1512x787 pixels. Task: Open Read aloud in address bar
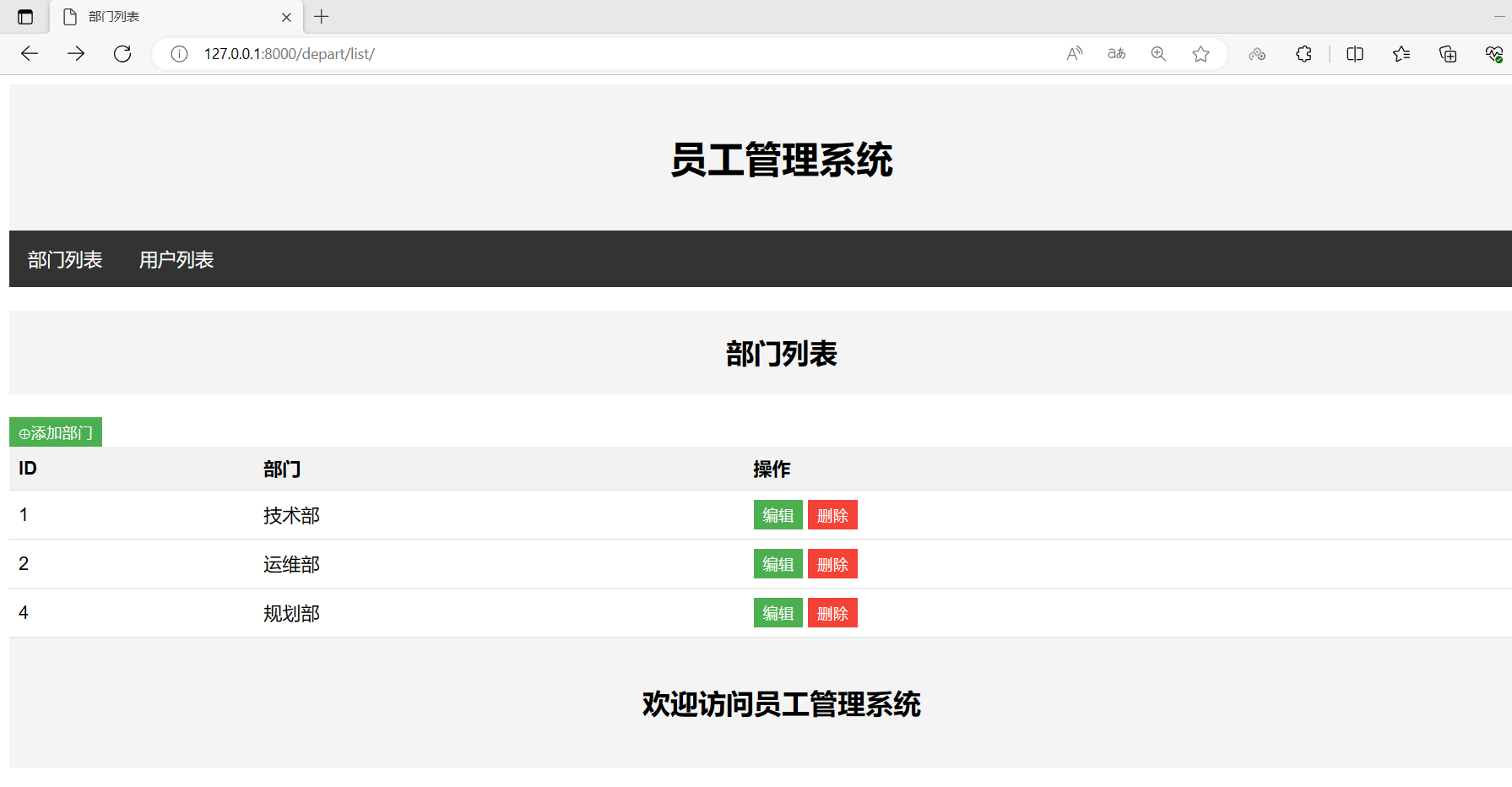point(1074,54)
